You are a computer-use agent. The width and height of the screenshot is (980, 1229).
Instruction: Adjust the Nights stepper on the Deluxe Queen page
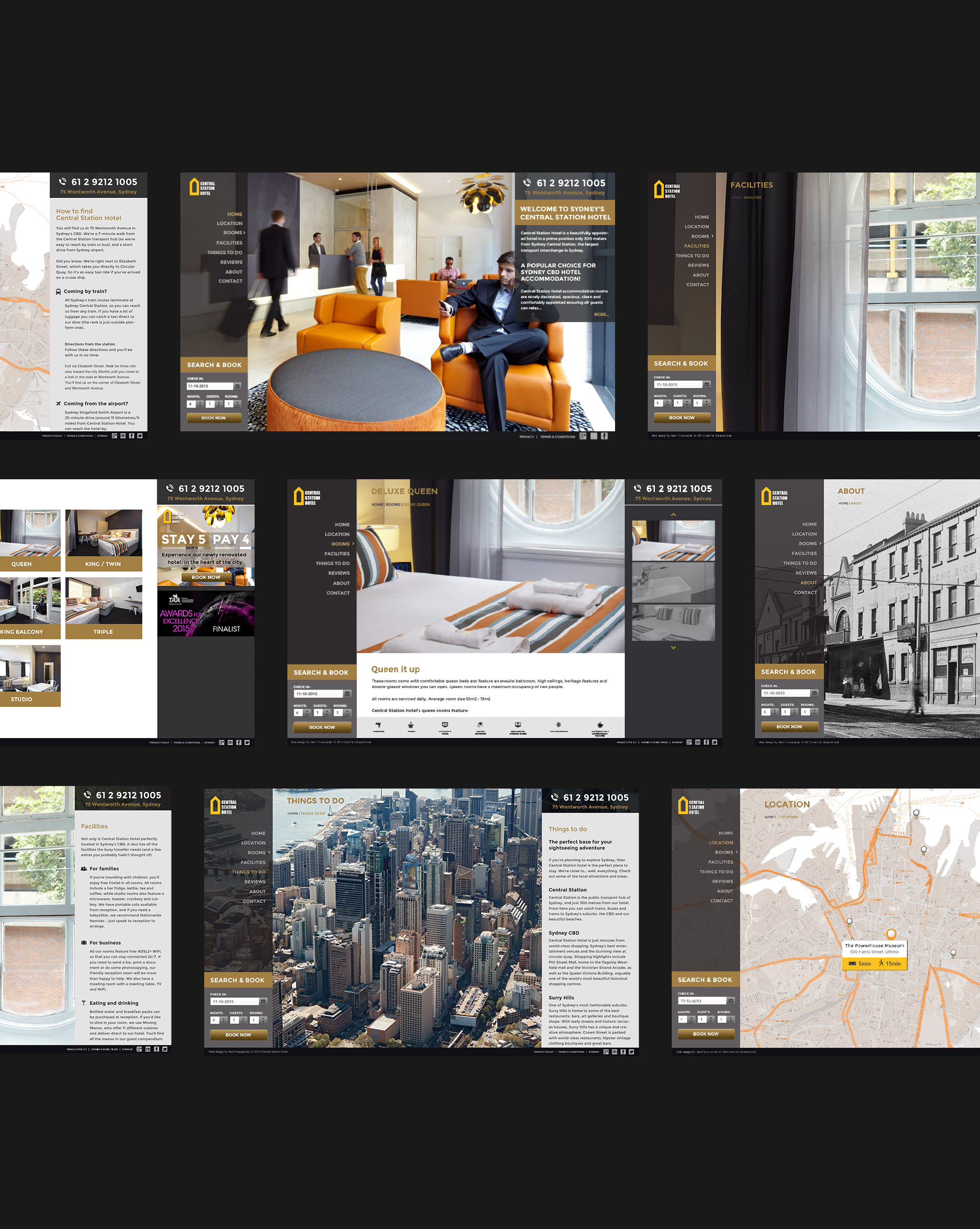tap(307, 712)
